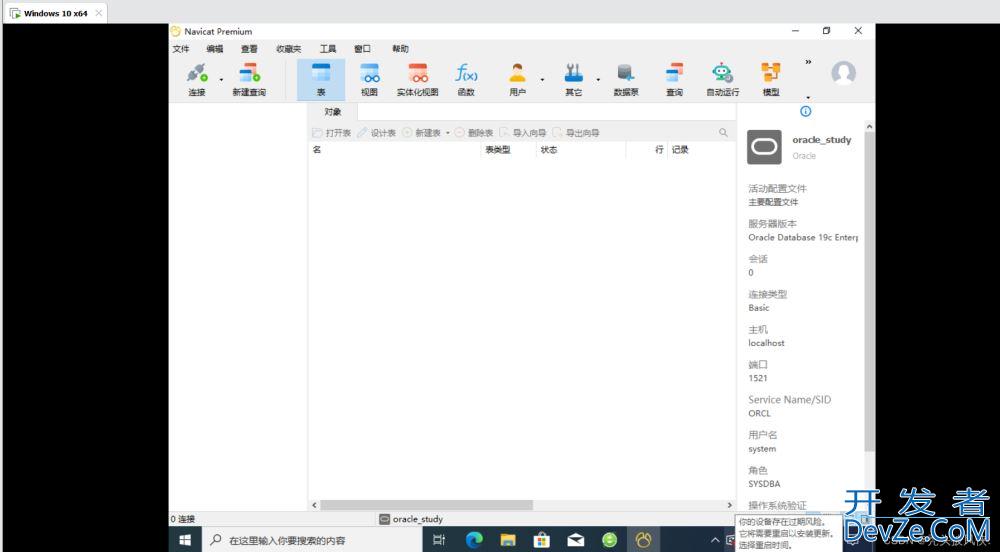Expand the 新建表 dropdown arrow
The height and width of the screenshot is (552, 1000).
tap(448, 133)
